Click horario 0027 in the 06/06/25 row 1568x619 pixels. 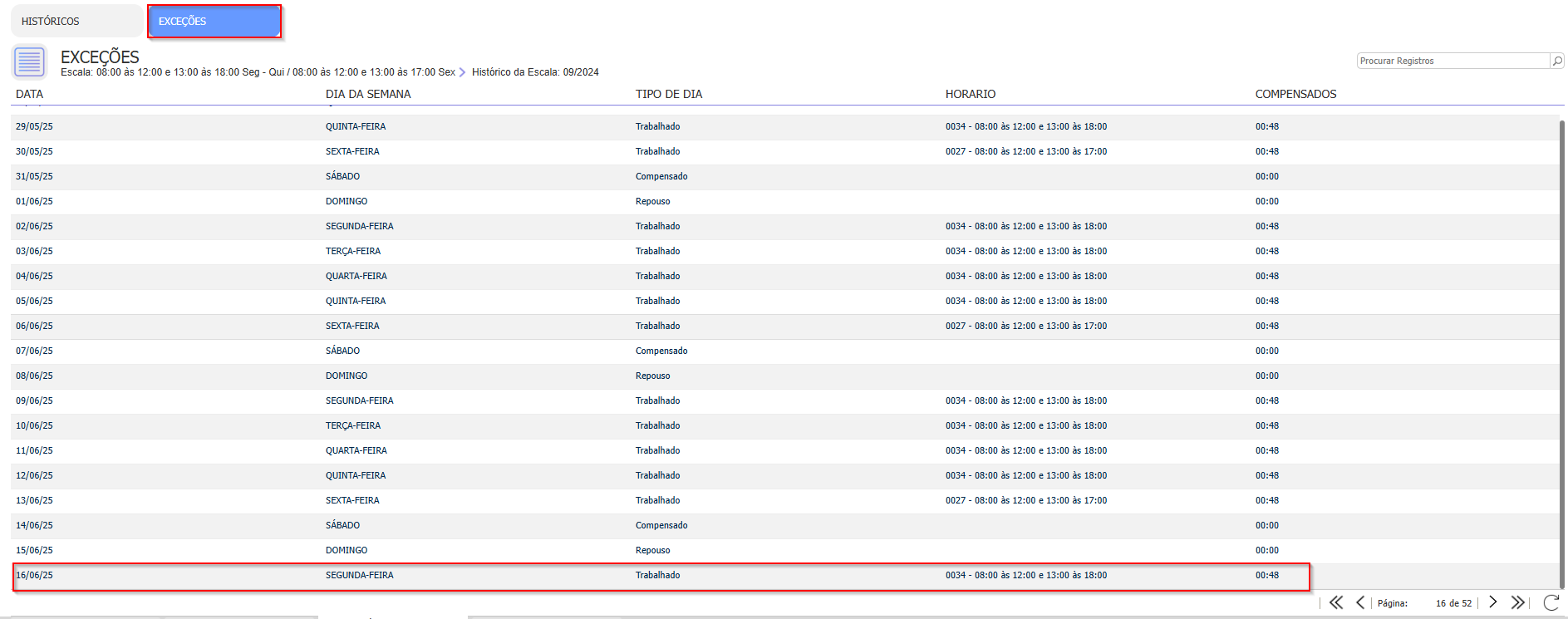[1026, 326]
